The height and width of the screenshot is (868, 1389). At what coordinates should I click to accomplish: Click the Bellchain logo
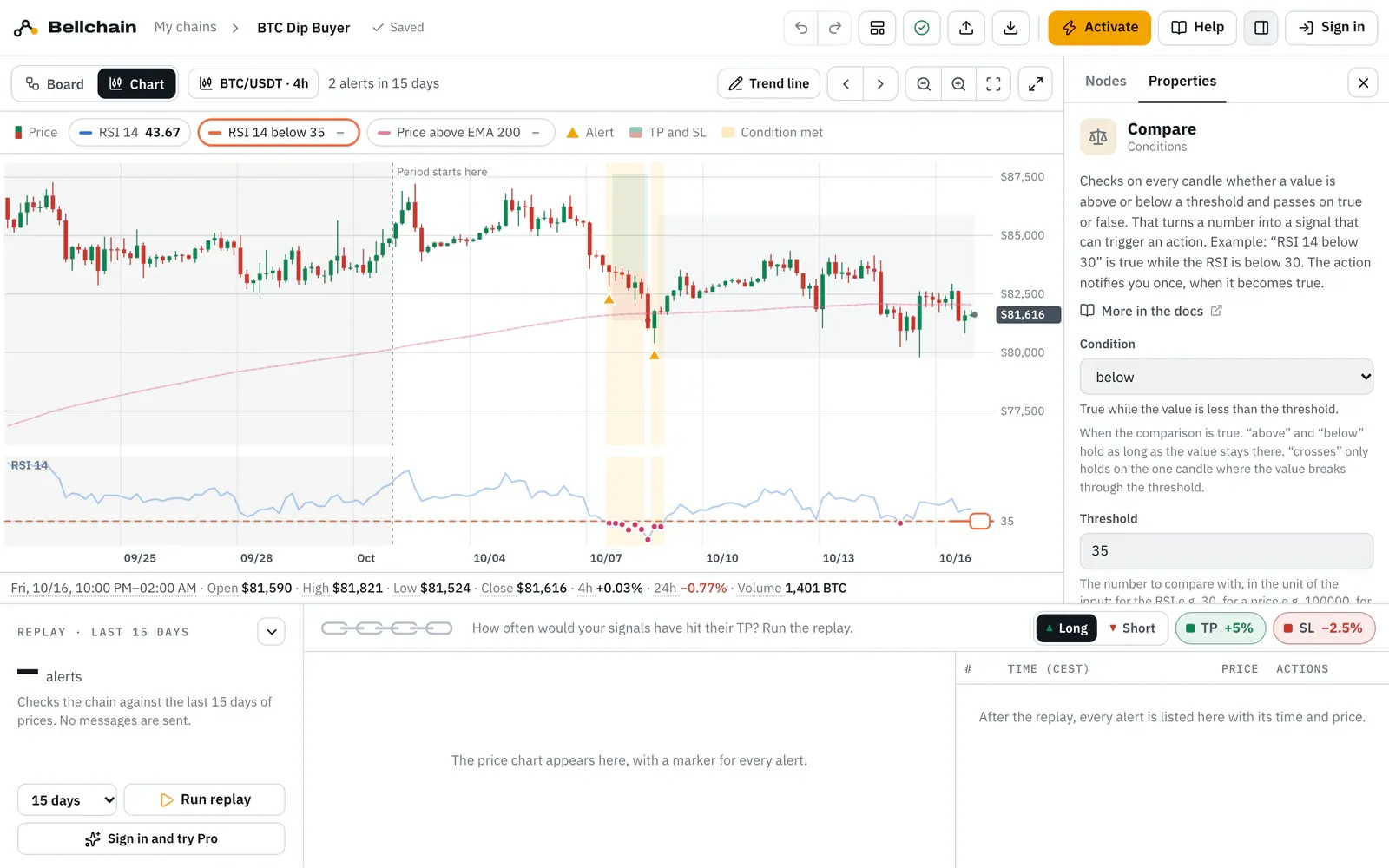(x=76, y=28)
